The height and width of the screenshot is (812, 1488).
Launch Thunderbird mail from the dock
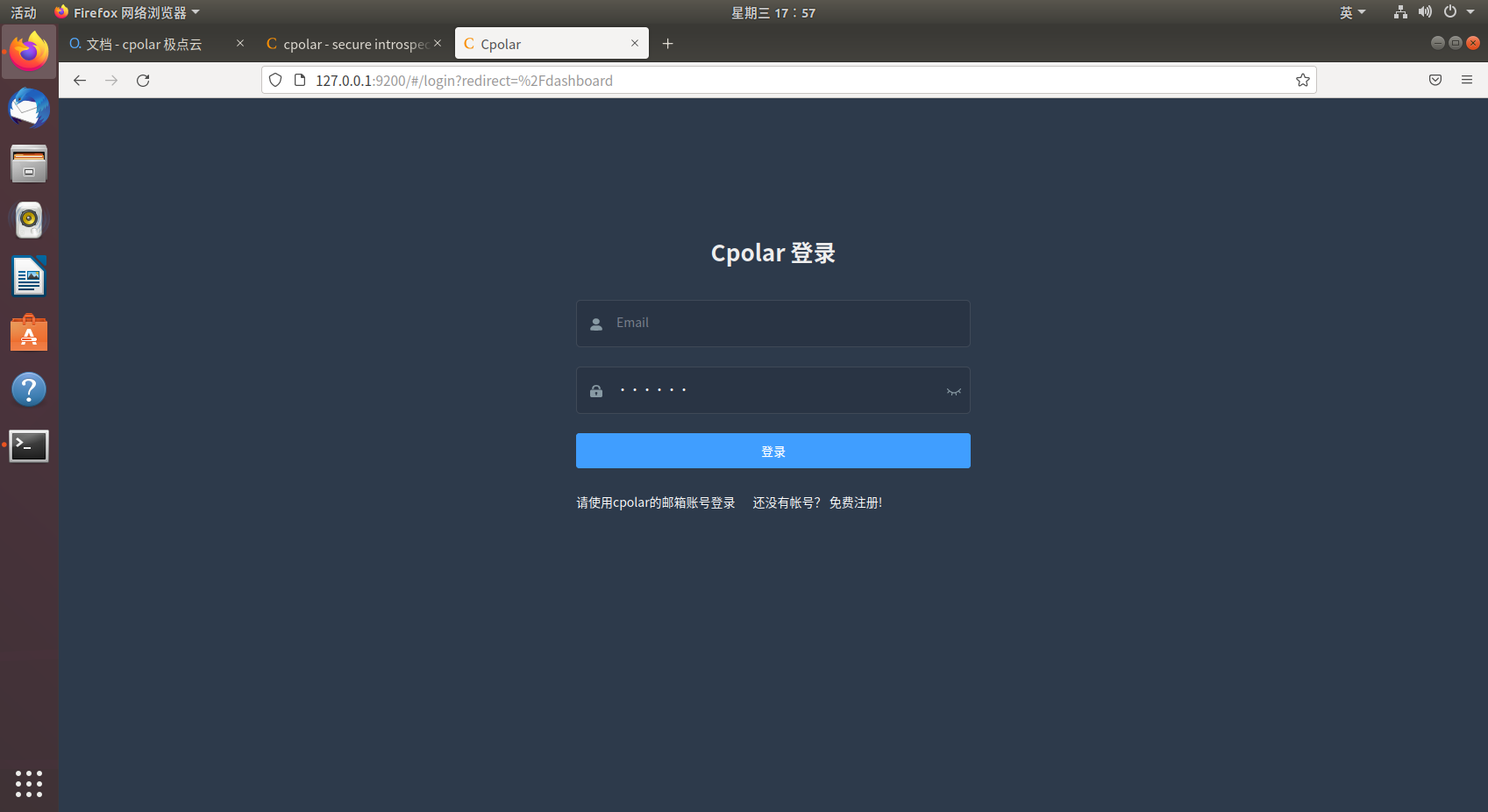[29, 109]
